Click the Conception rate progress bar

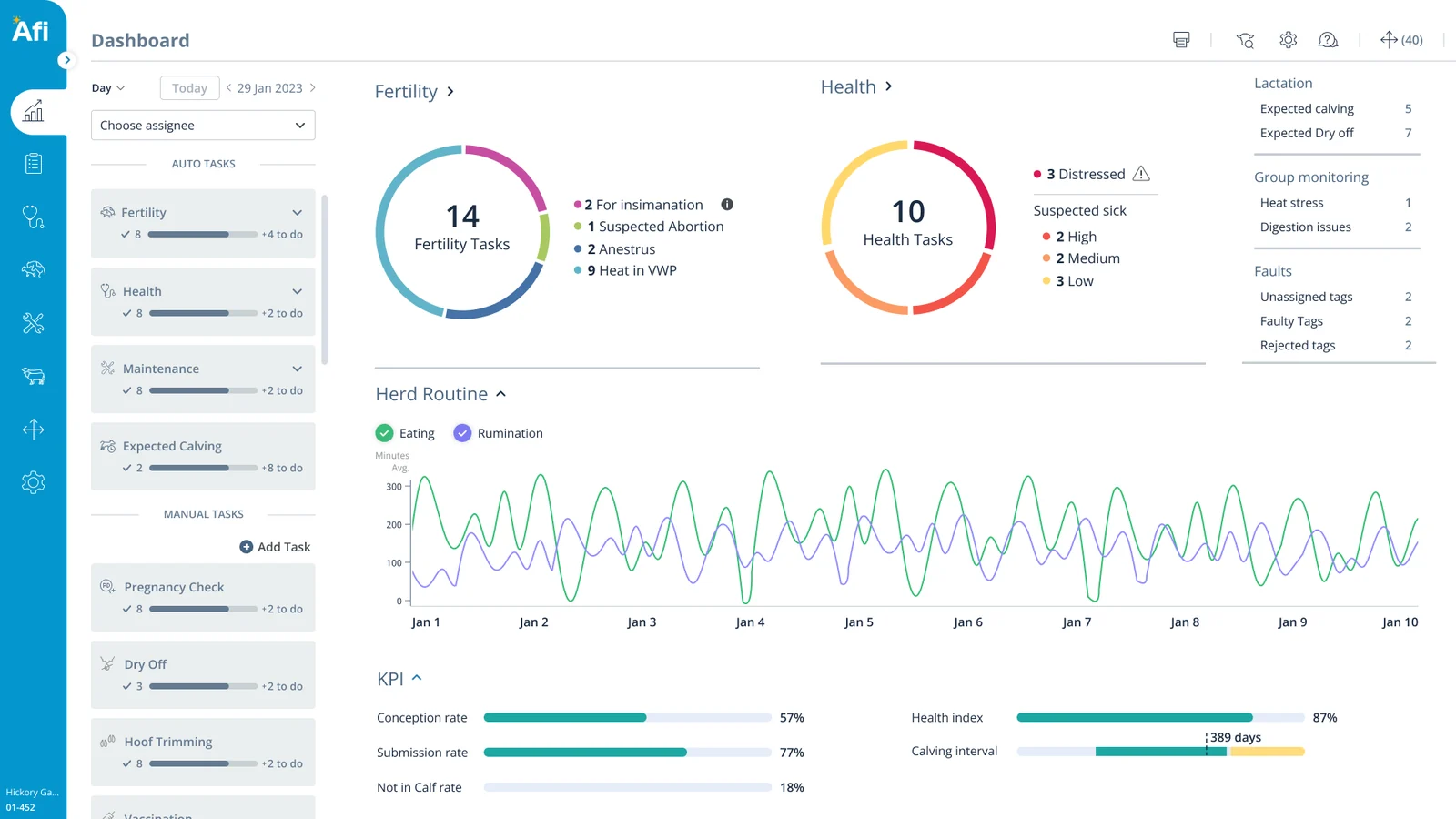click(627, 718)
